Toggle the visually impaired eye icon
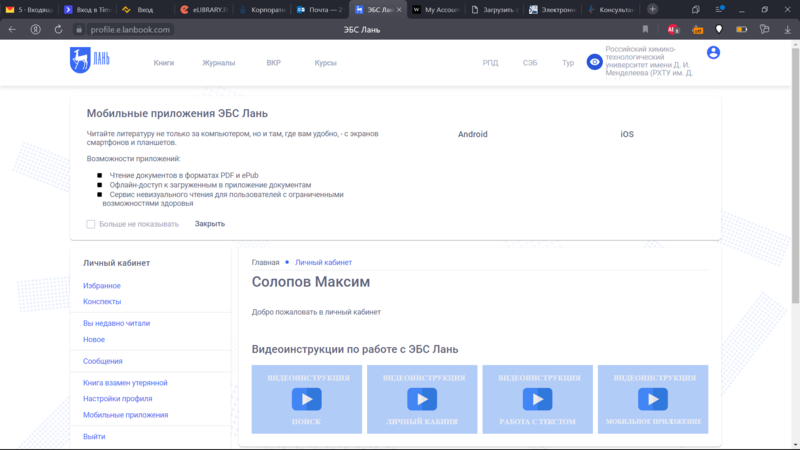800x450 pixels. point(594,62)
